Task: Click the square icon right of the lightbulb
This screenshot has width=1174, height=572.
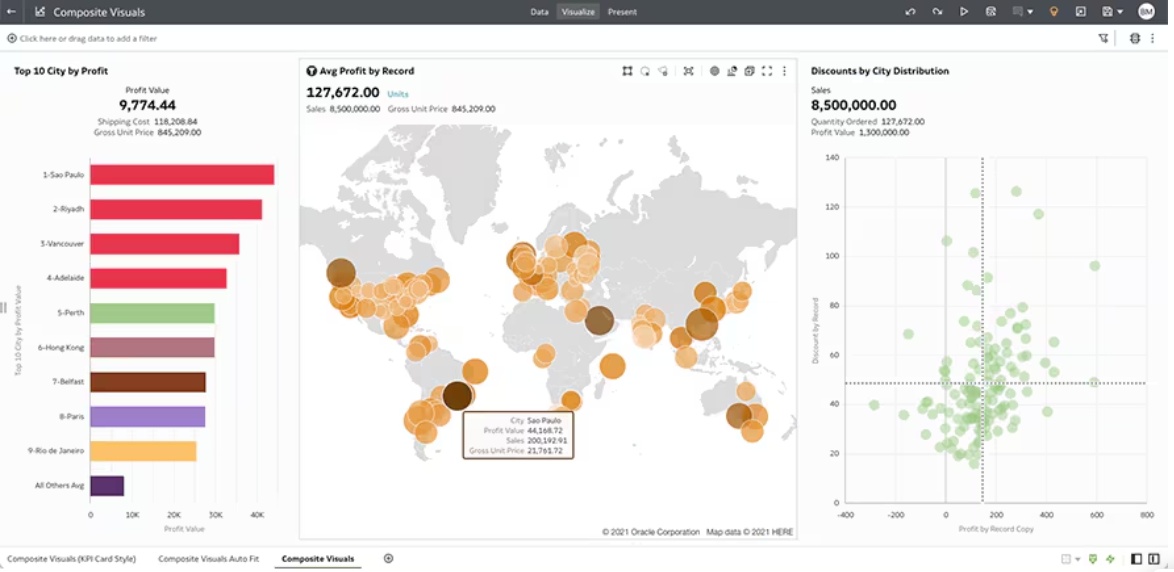Action: point(1080,12)
